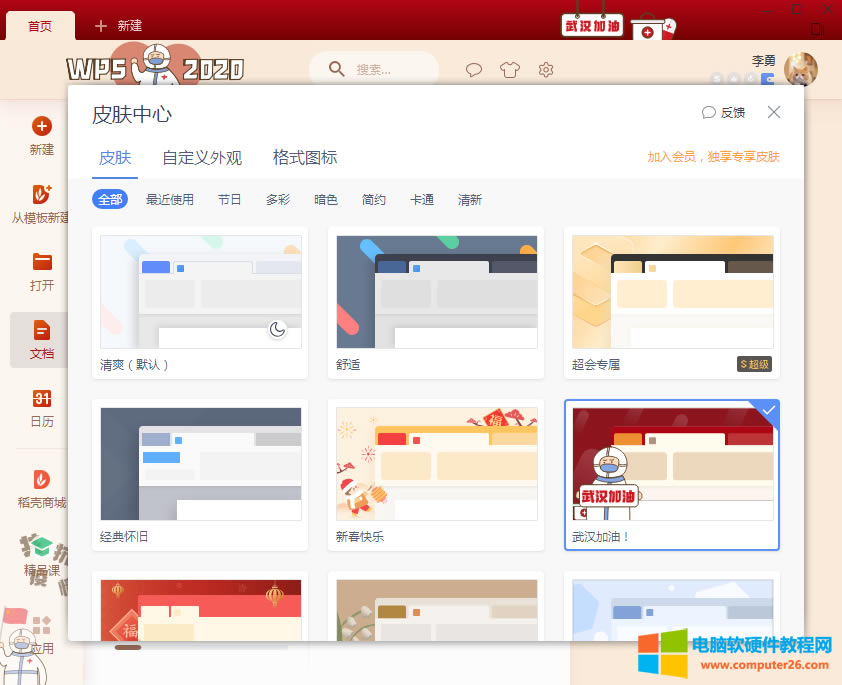Click the chat bubble message icon
Screen dimensions: 842x685
click(x=473, y=70)
